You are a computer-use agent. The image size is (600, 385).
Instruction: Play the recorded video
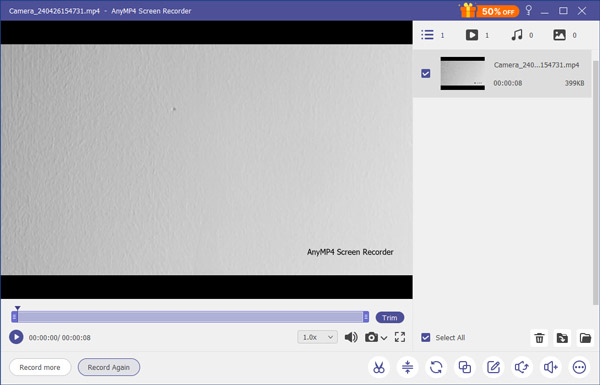tap(16, 337)
